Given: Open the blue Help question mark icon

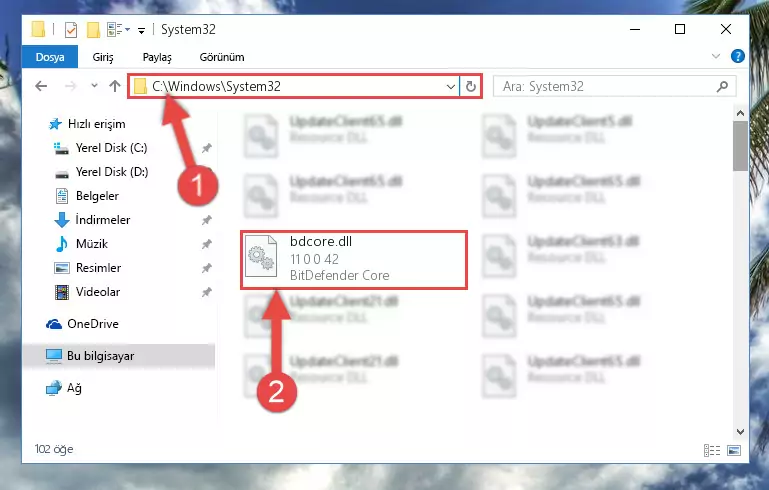Looking at the screenshot, I should coord(737,56).
